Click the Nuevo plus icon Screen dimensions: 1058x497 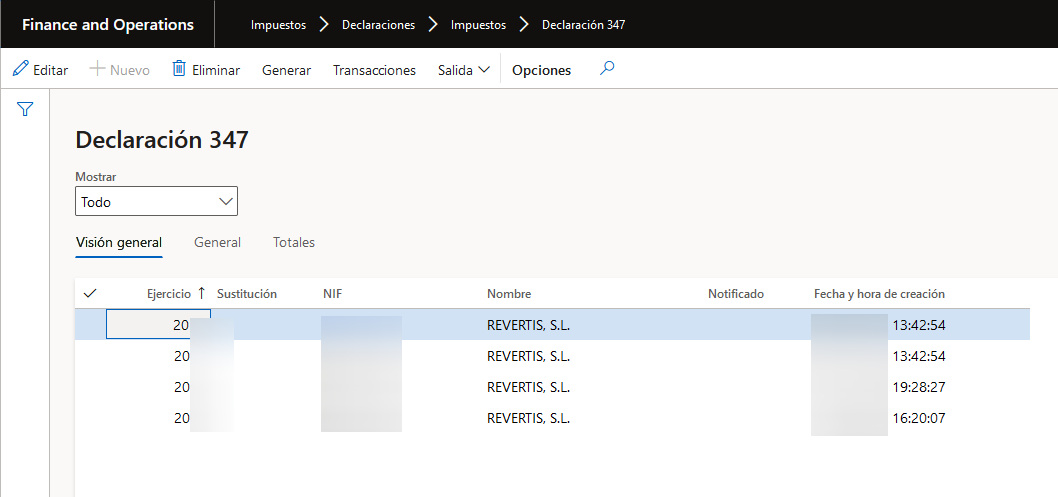(x=97, y=69)
